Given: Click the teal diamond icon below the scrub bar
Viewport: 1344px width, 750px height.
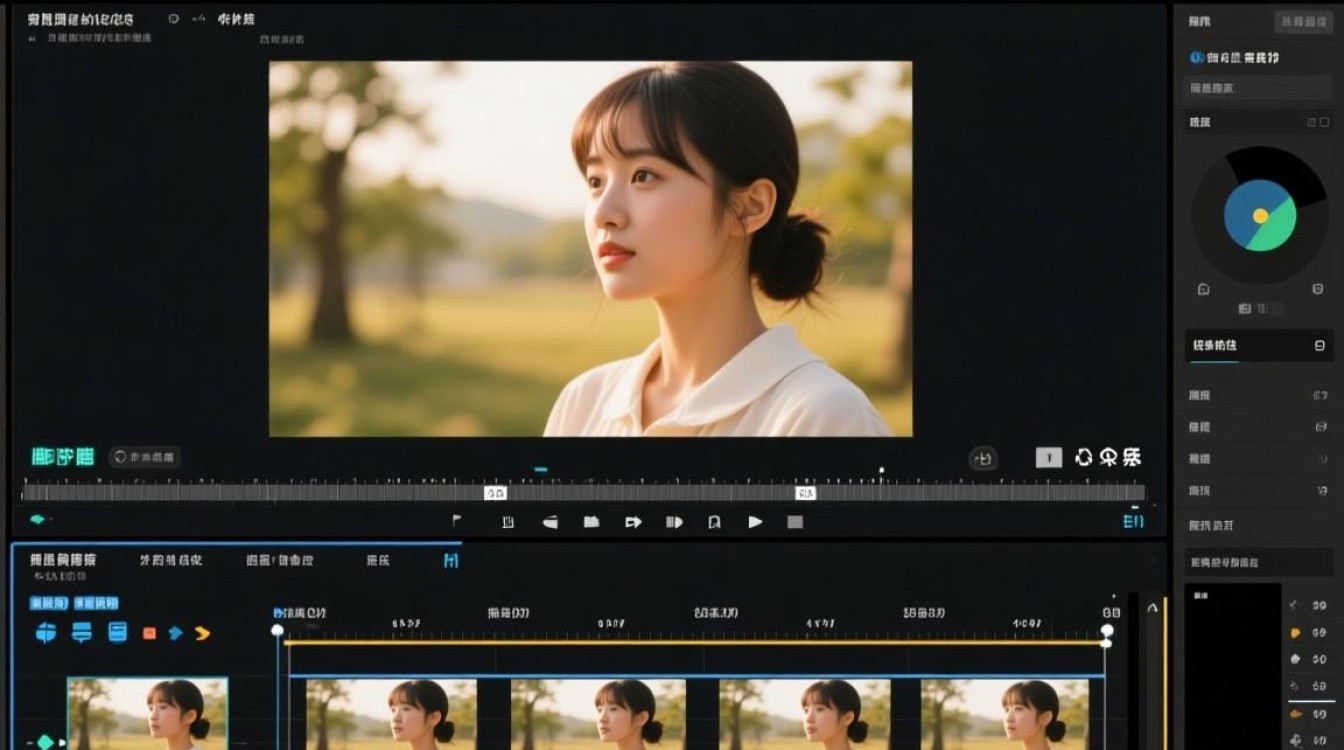Looking at the screenshot, I should coord(37,519).
